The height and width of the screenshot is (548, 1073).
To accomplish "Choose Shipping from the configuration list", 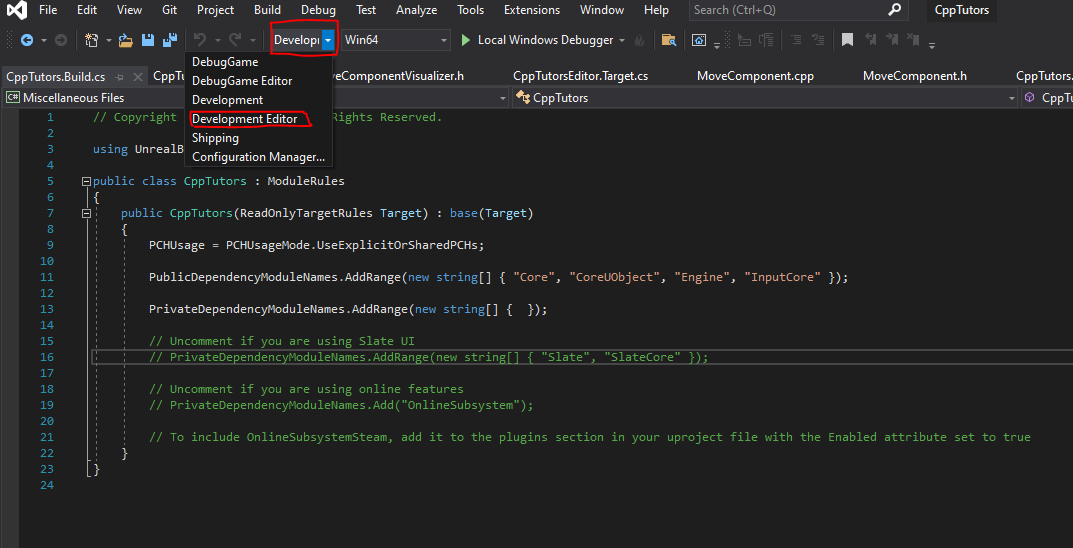I will 215,138.
